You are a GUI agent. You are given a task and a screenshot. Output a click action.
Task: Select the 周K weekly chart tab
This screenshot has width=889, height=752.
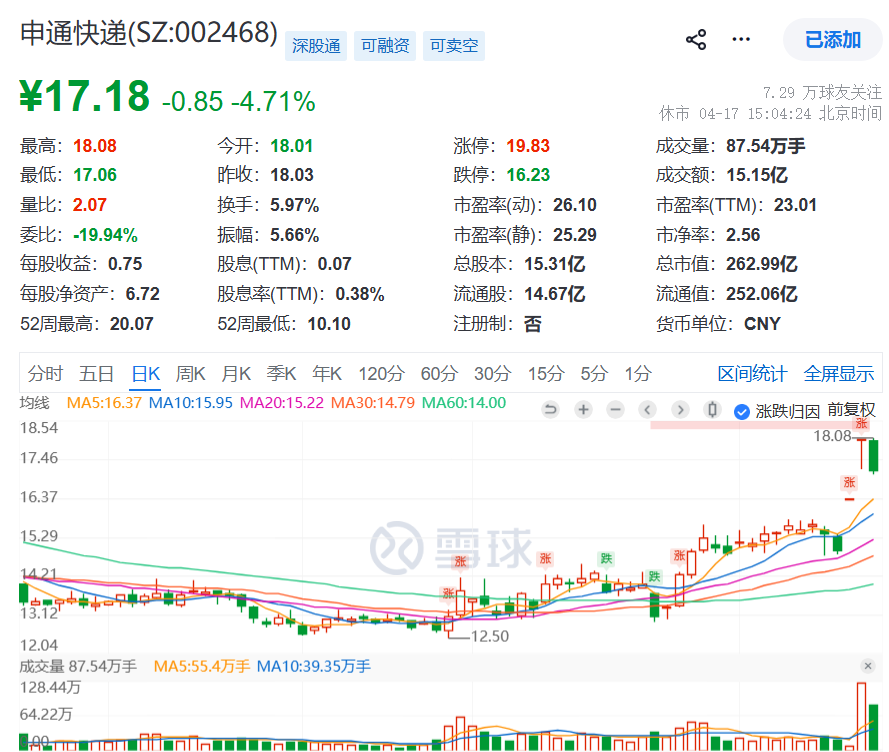tap(190, 374)
